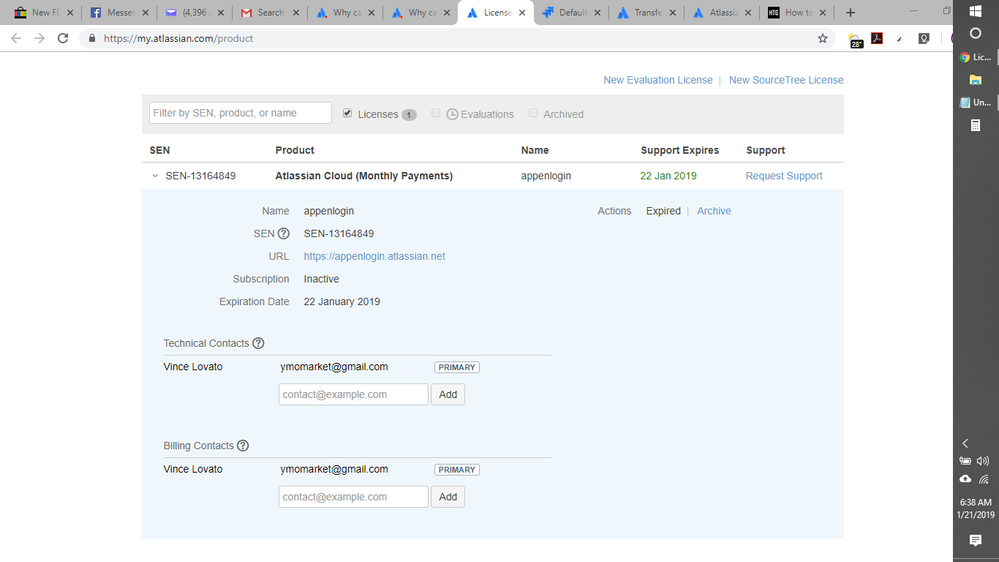
Task: Click the browser forward arrow
Action: click(x=40, y=38)
